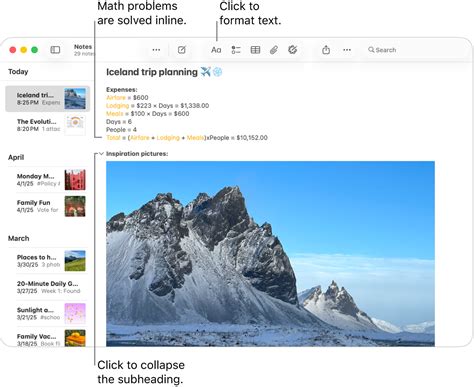Click the red close window button
This screenshot has height=387, width=474.
13,50
